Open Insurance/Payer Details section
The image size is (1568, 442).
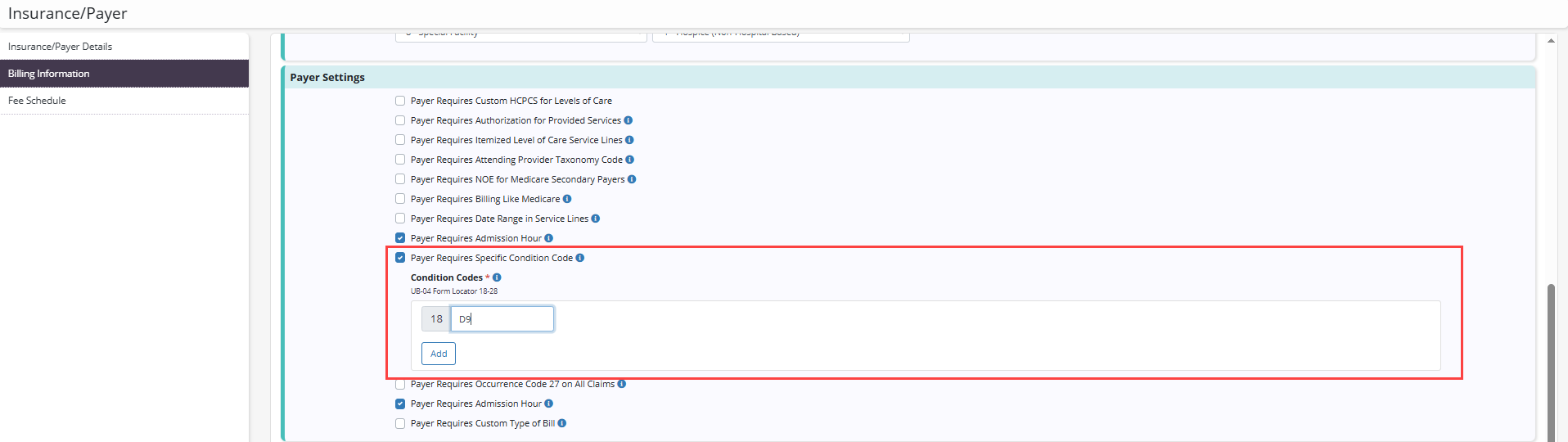point(60,47)
